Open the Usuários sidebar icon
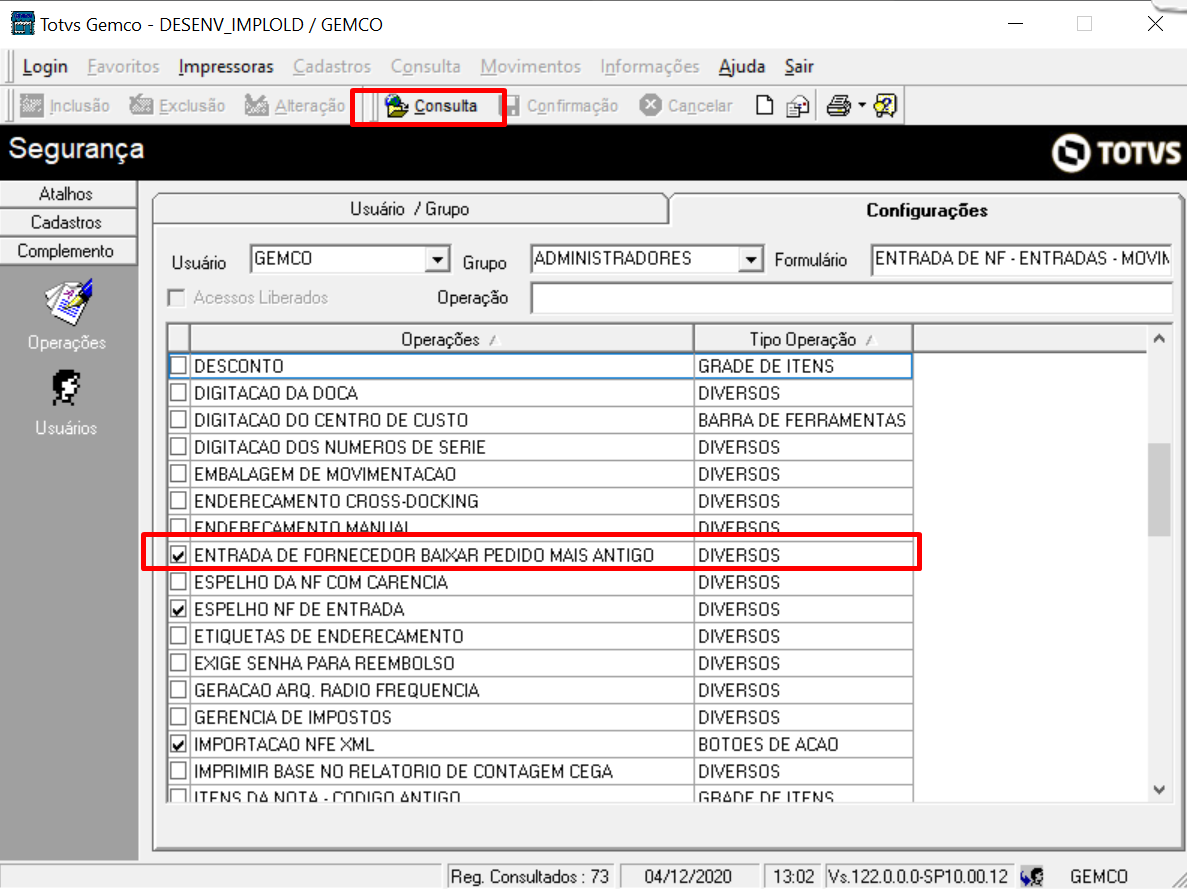The width and height of the screenshot is (1187, 889). [x=66, y=388]
